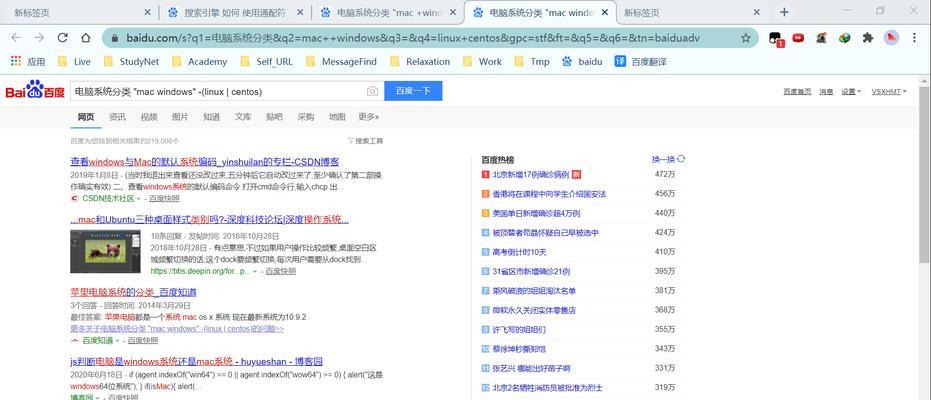The image size is (931, 400).
Task: Open the Tmp bookmark folder
Action: (x=532, y=61)
